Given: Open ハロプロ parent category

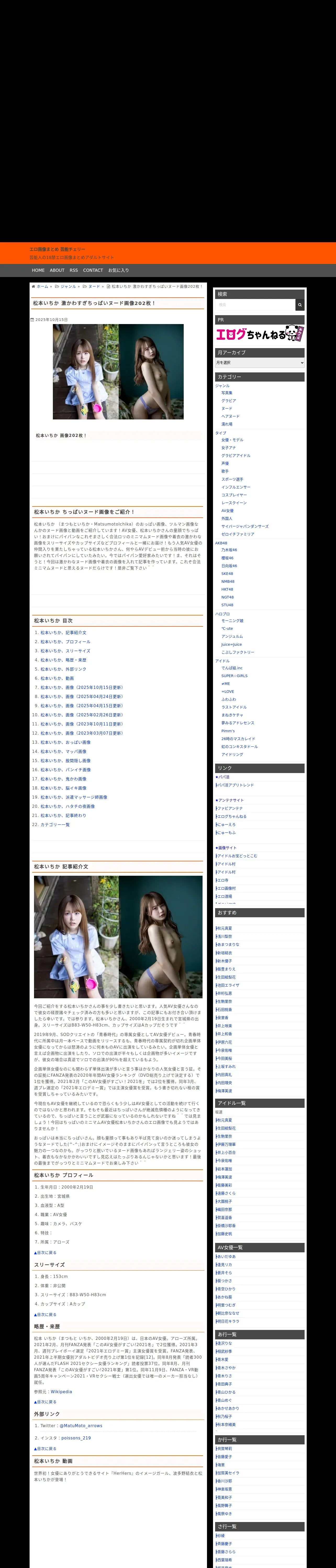Looking at the screenshot, I should point(223,614).
